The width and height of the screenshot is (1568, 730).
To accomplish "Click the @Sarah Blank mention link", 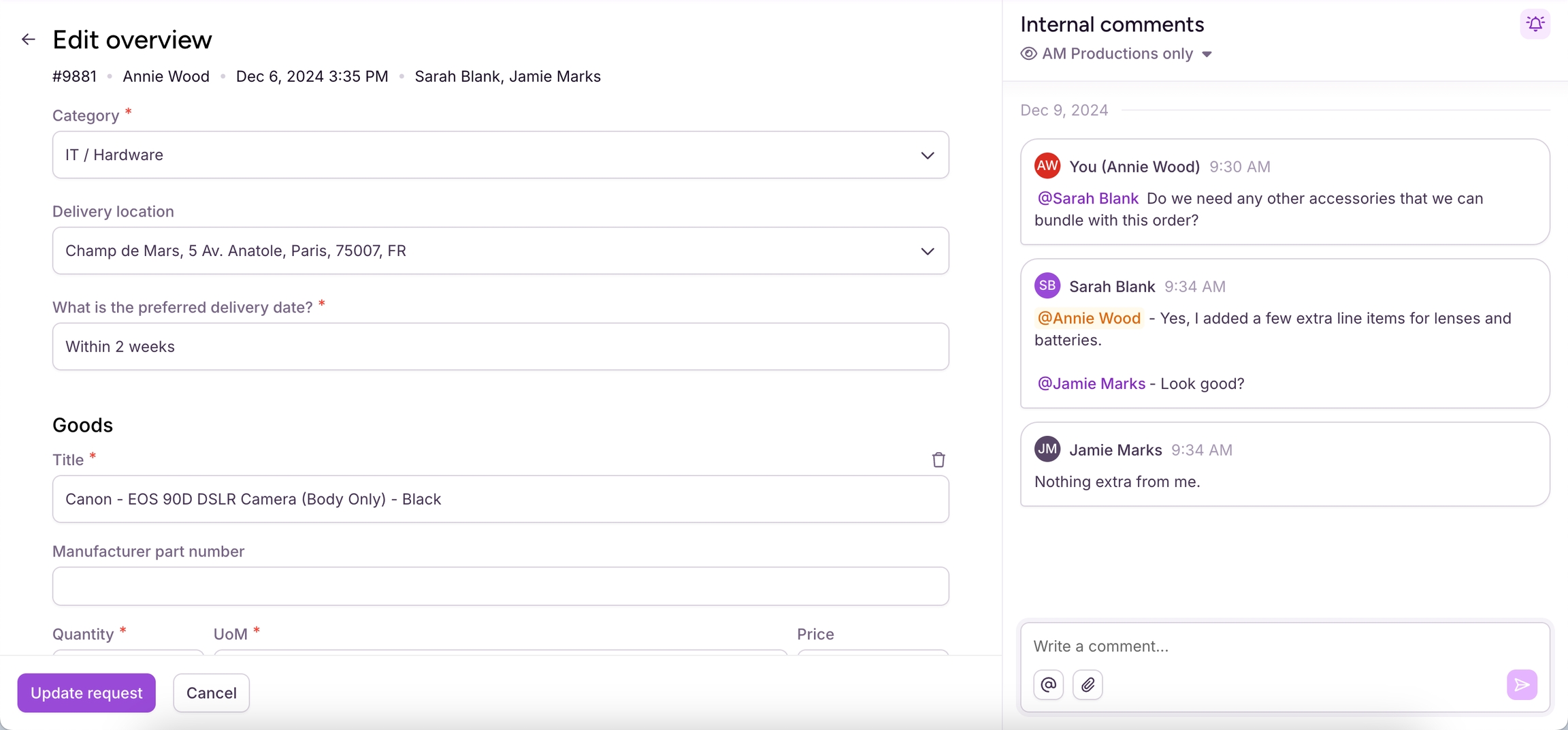I will (1088, 198).
